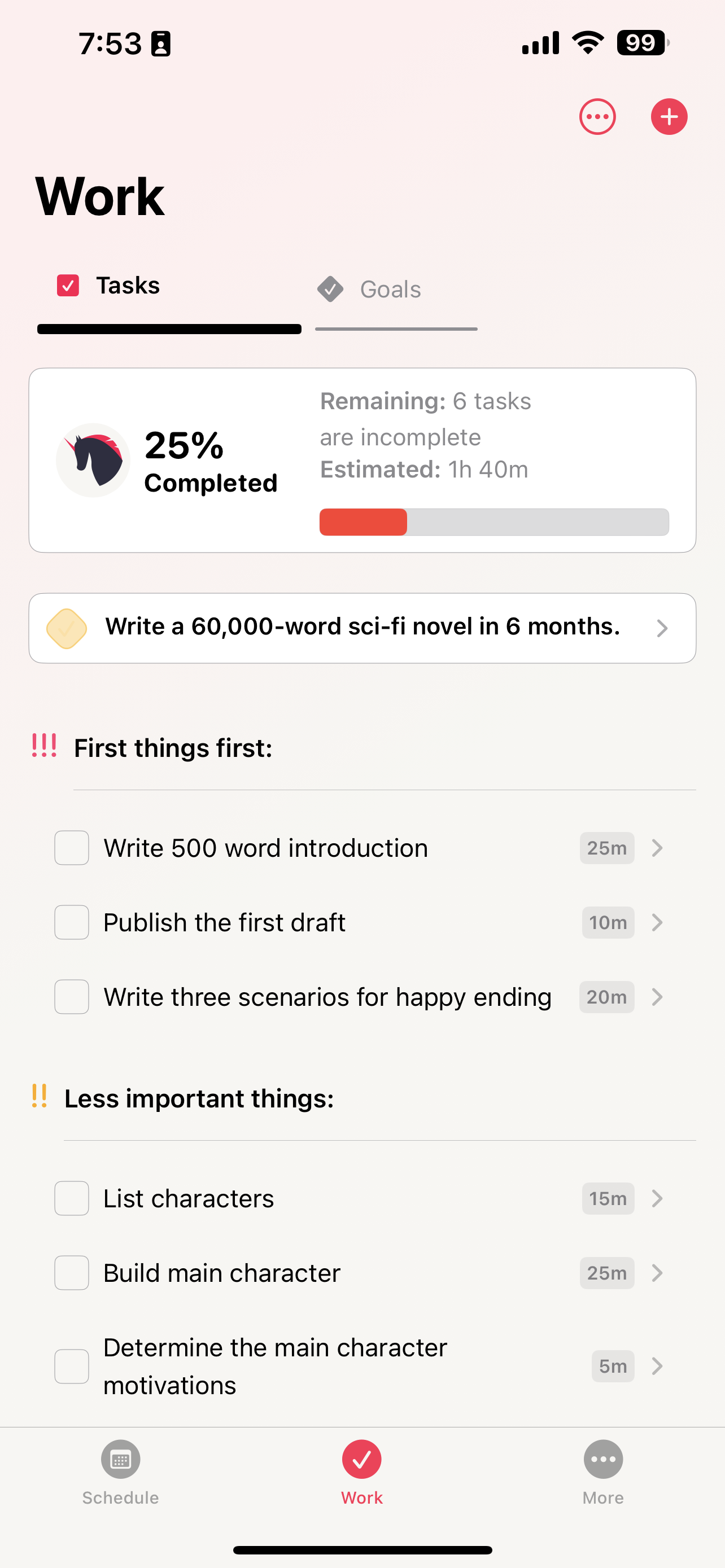Tick the List characters checkbox
Image resolution: width=725 pixels, height=1568 pixels.
(72, 1198)
